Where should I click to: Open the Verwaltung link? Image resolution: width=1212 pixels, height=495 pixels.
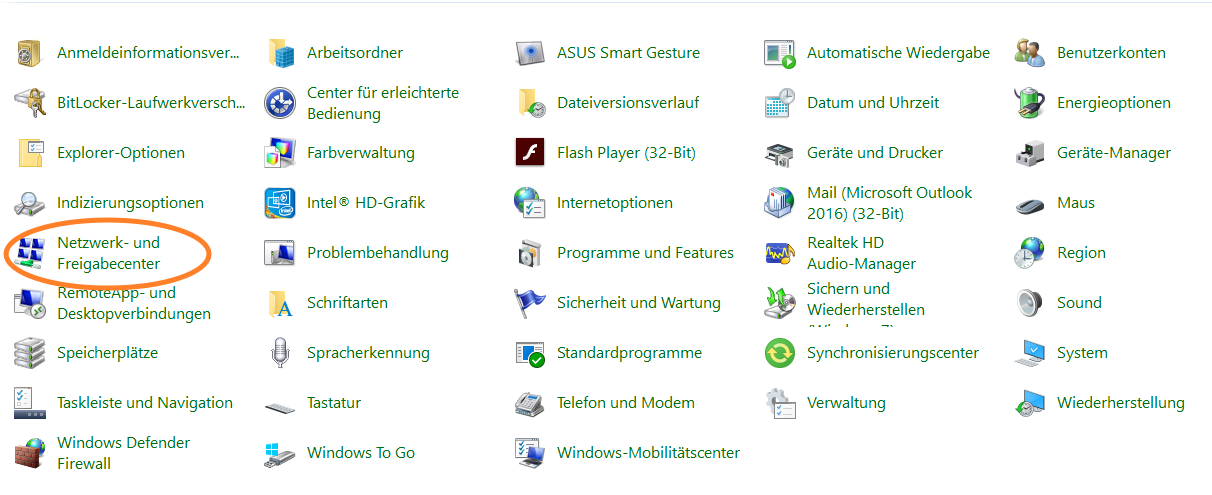click(847, 403)
